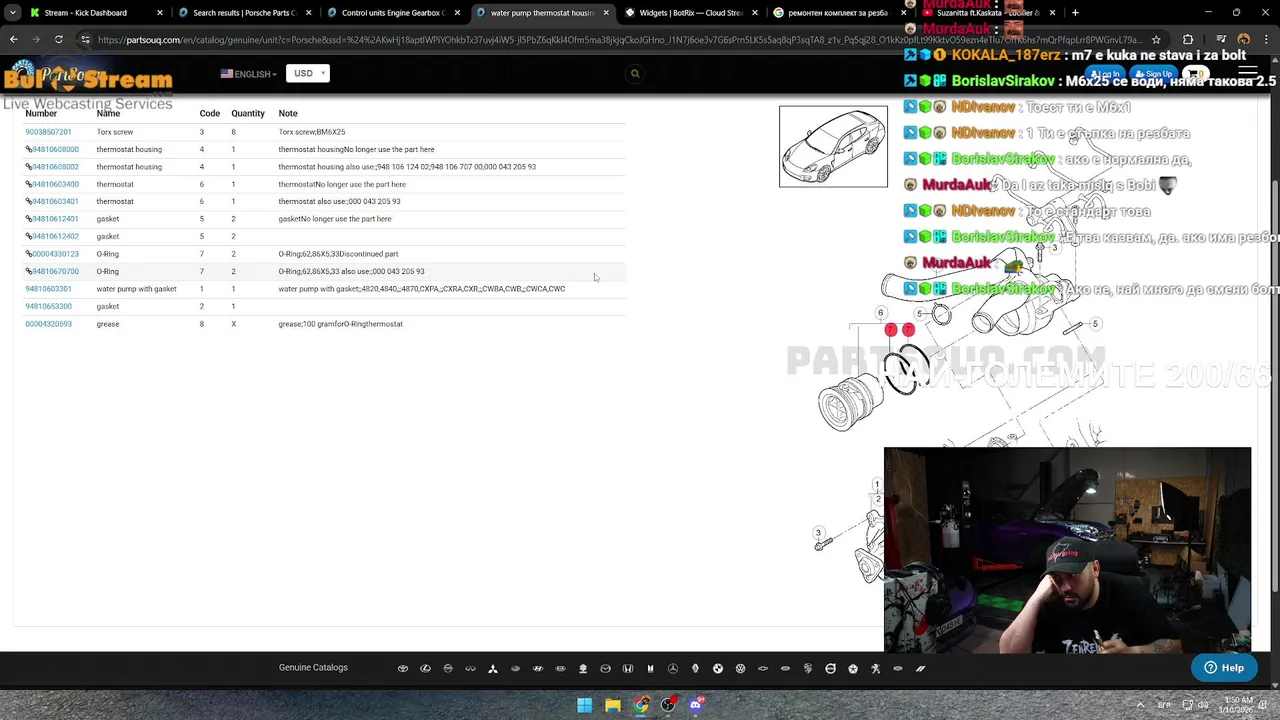Screen dimensions: 1280x720
Task: Bookmark this page with the star icon
Action: click(1156, 40)
